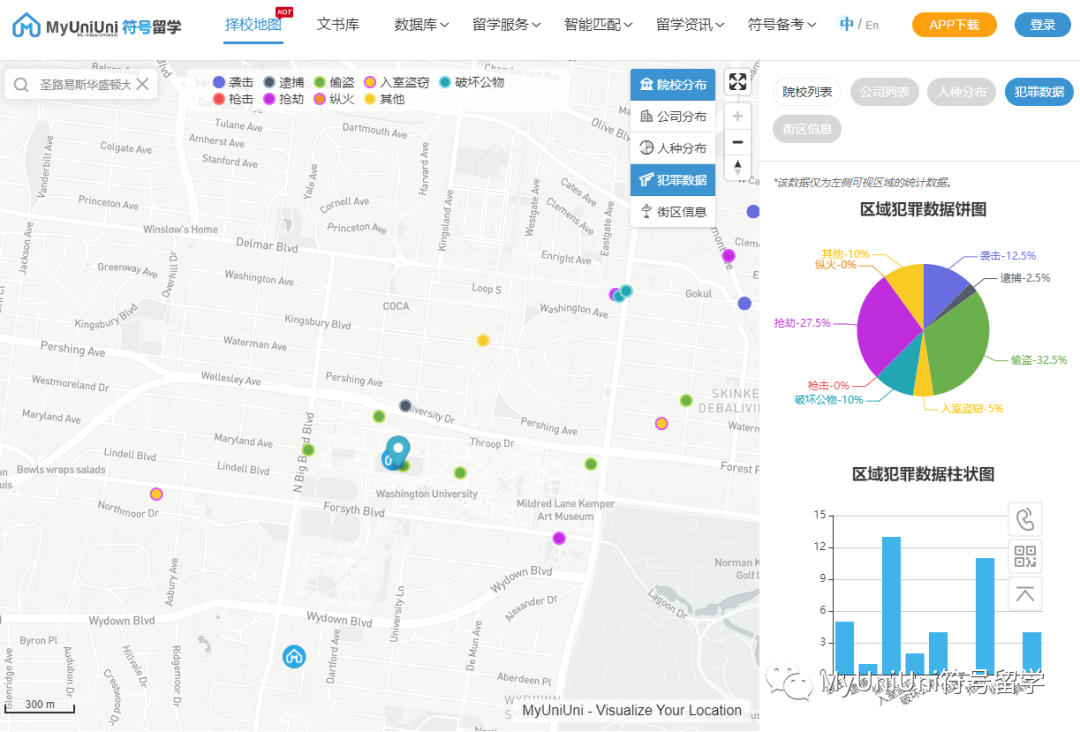1080x732 pixels.
Task: Toggle 院校分布 map layer
Action: [x=673, y=84]
